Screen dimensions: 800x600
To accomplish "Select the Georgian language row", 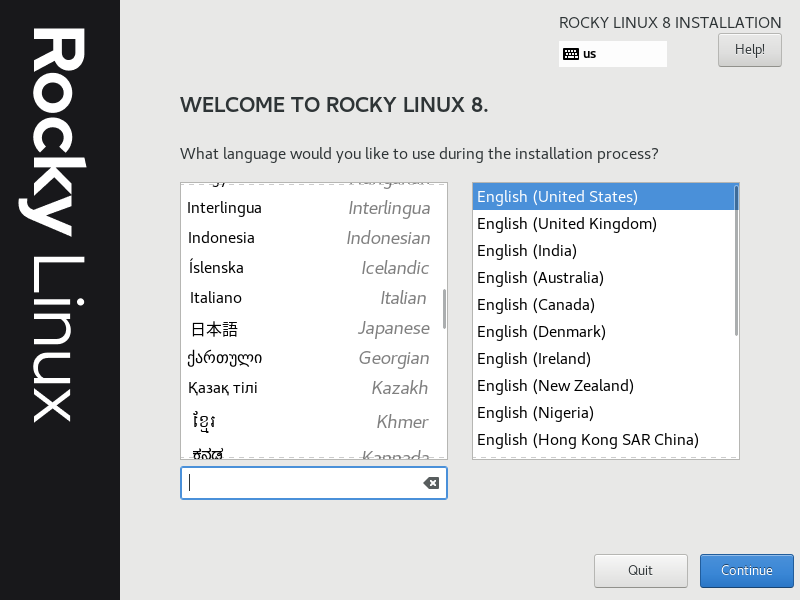I will tap(314, 358).
